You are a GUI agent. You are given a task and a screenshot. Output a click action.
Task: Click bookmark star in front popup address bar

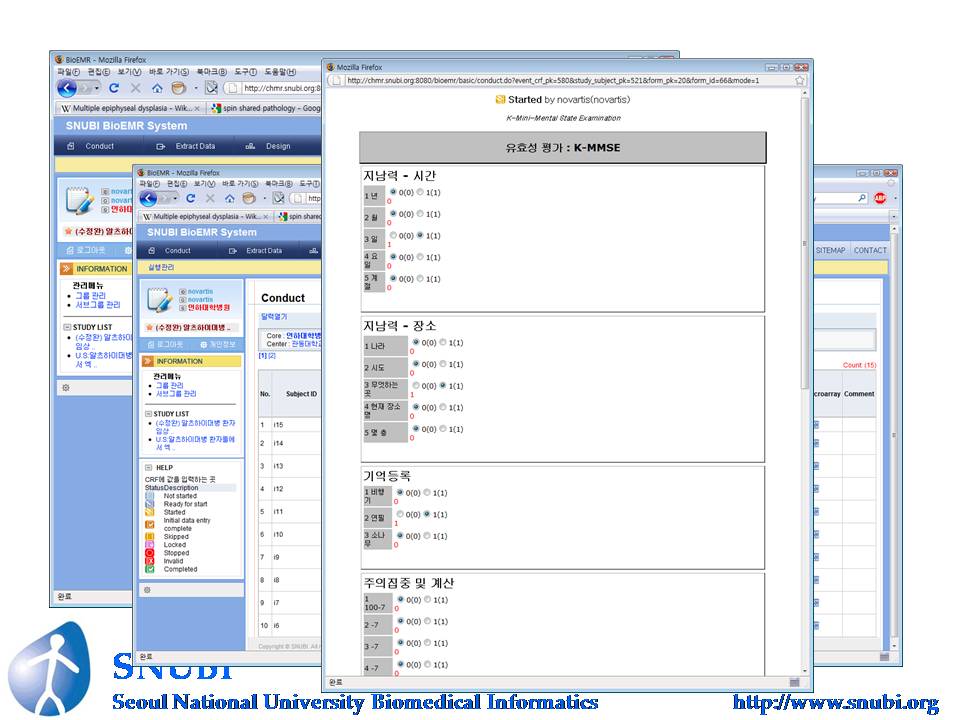[800, 81]
